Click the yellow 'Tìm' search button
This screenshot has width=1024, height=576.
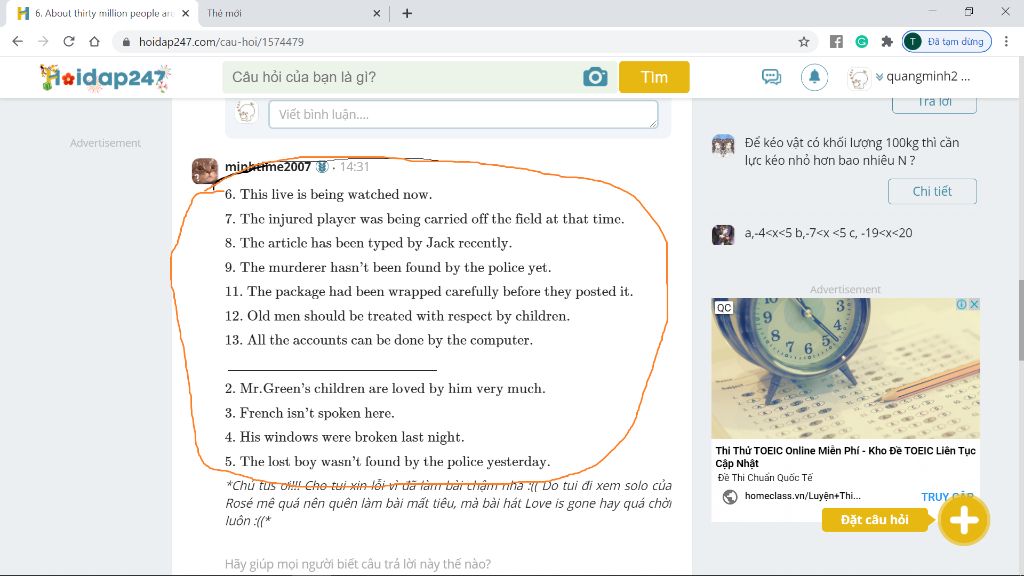click(654, 77)
